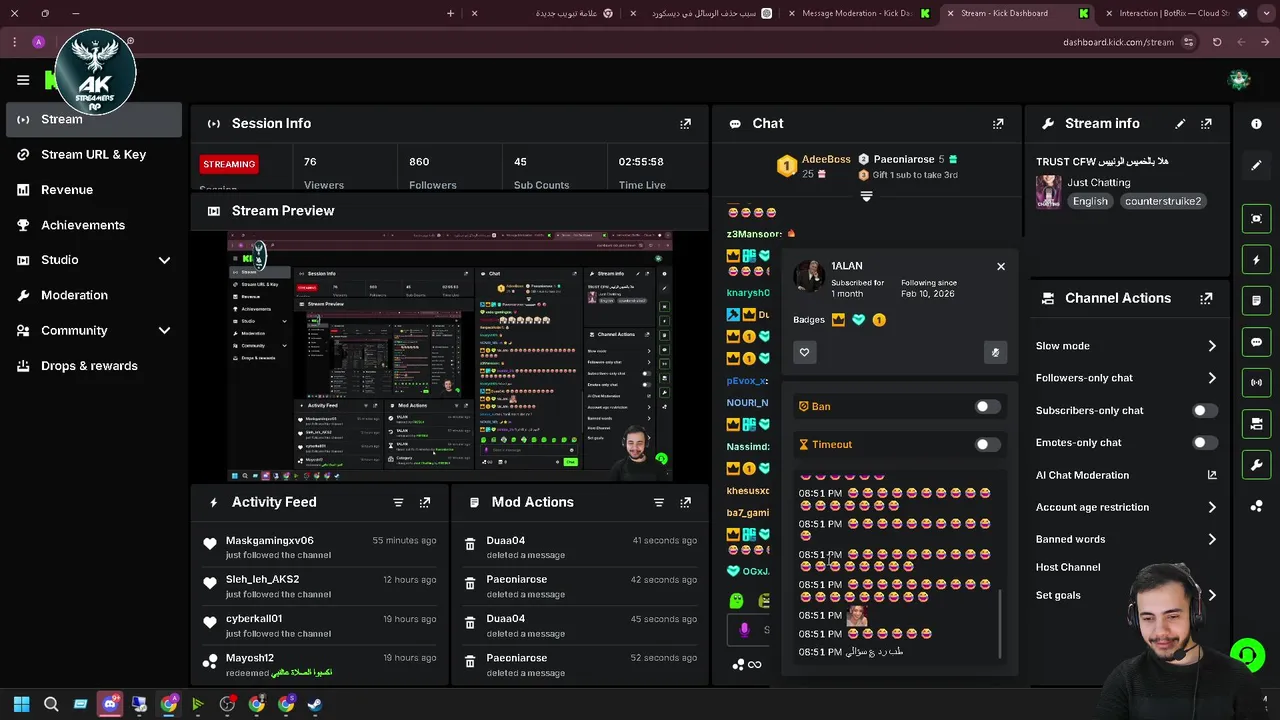Toggle the lightning activity feed widget icon
Viewport: 1280px width, 720px height.
pos(1256,260)
